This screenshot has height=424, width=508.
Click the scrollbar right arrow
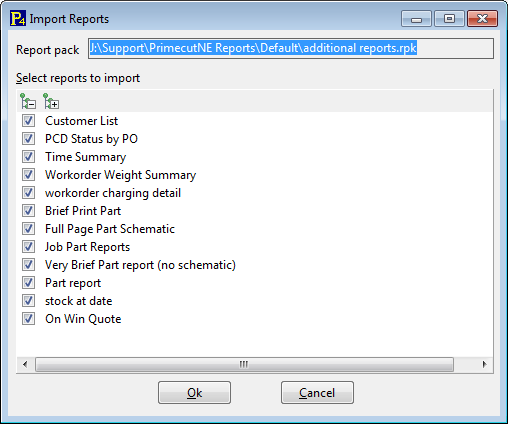tap(484, 364)
